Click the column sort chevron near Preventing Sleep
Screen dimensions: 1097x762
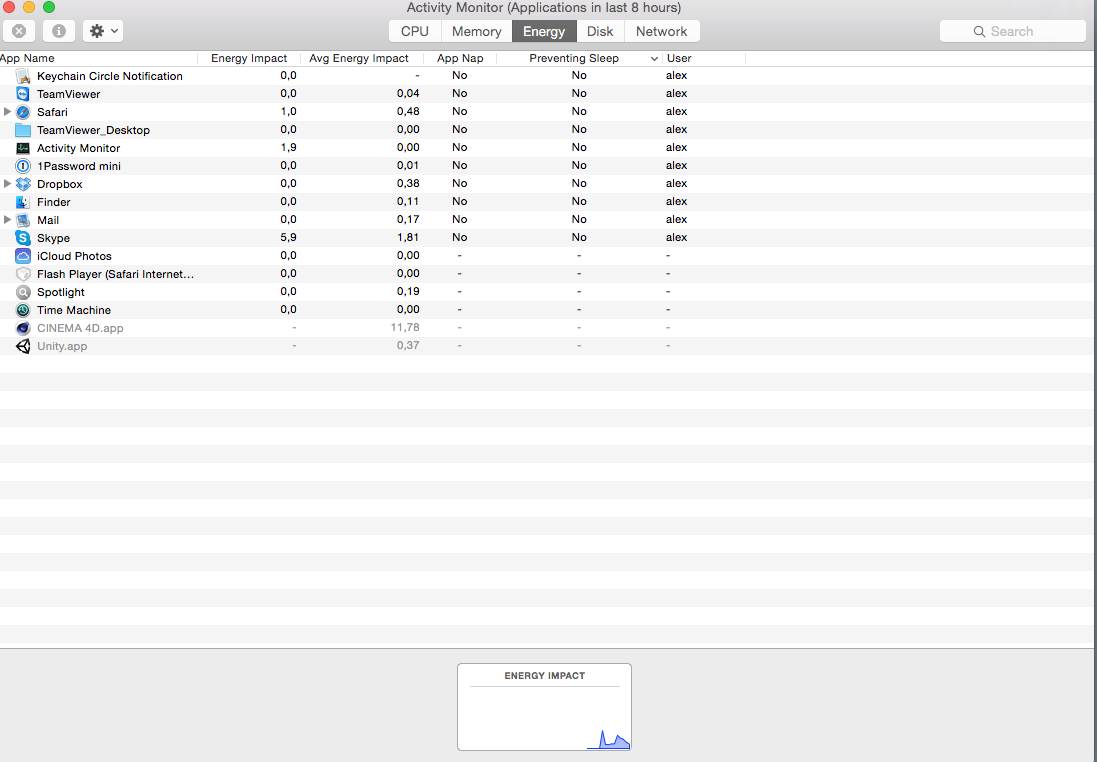pyautogui.click(x=654, y=59)
